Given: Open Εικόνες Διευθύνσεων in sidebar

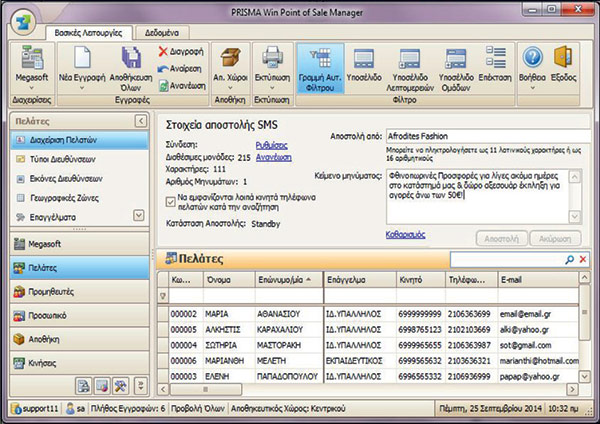Looking at the screenshot, I should (80, 179).
